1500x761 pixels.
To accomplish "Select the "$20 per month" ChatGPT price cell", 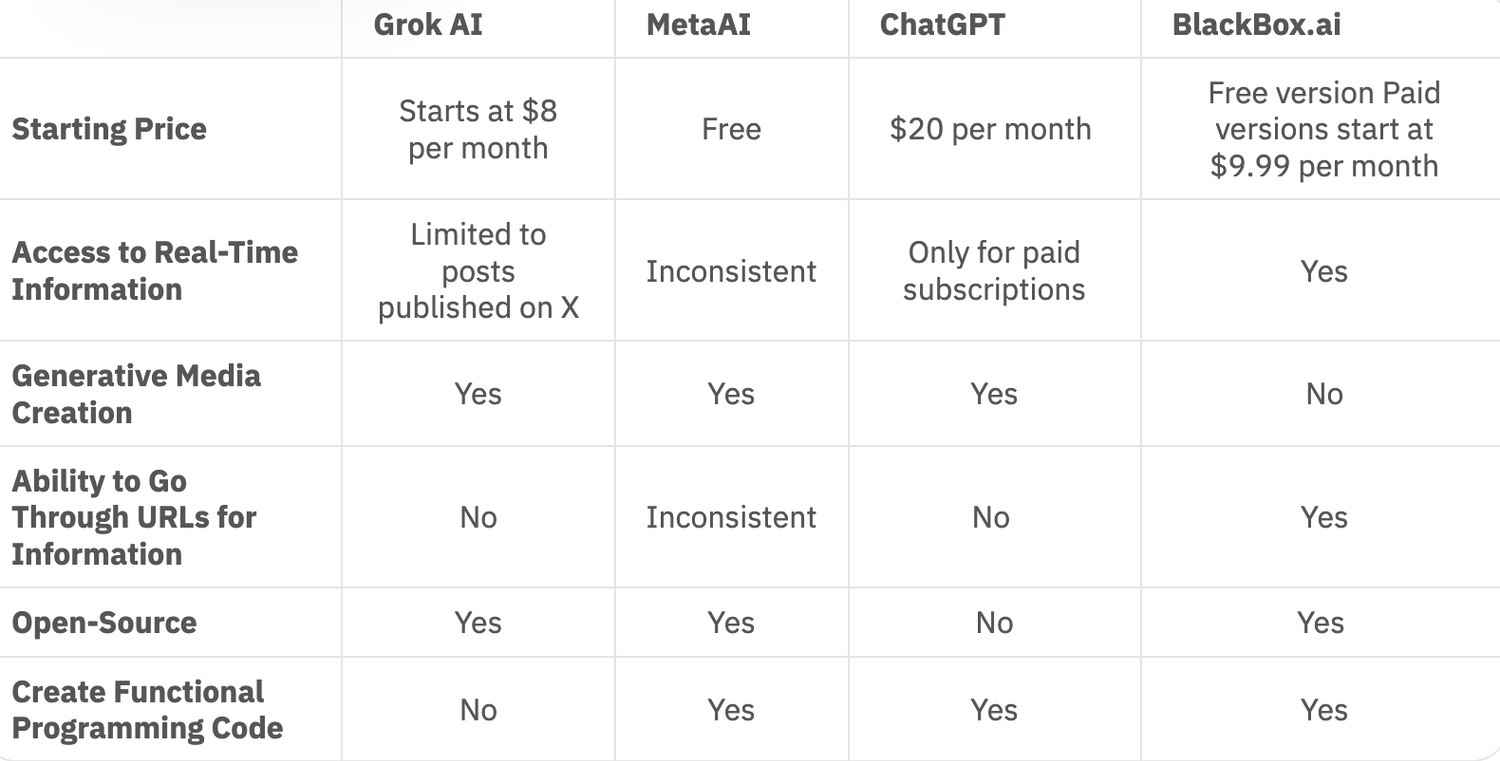I will pos(990,129).
